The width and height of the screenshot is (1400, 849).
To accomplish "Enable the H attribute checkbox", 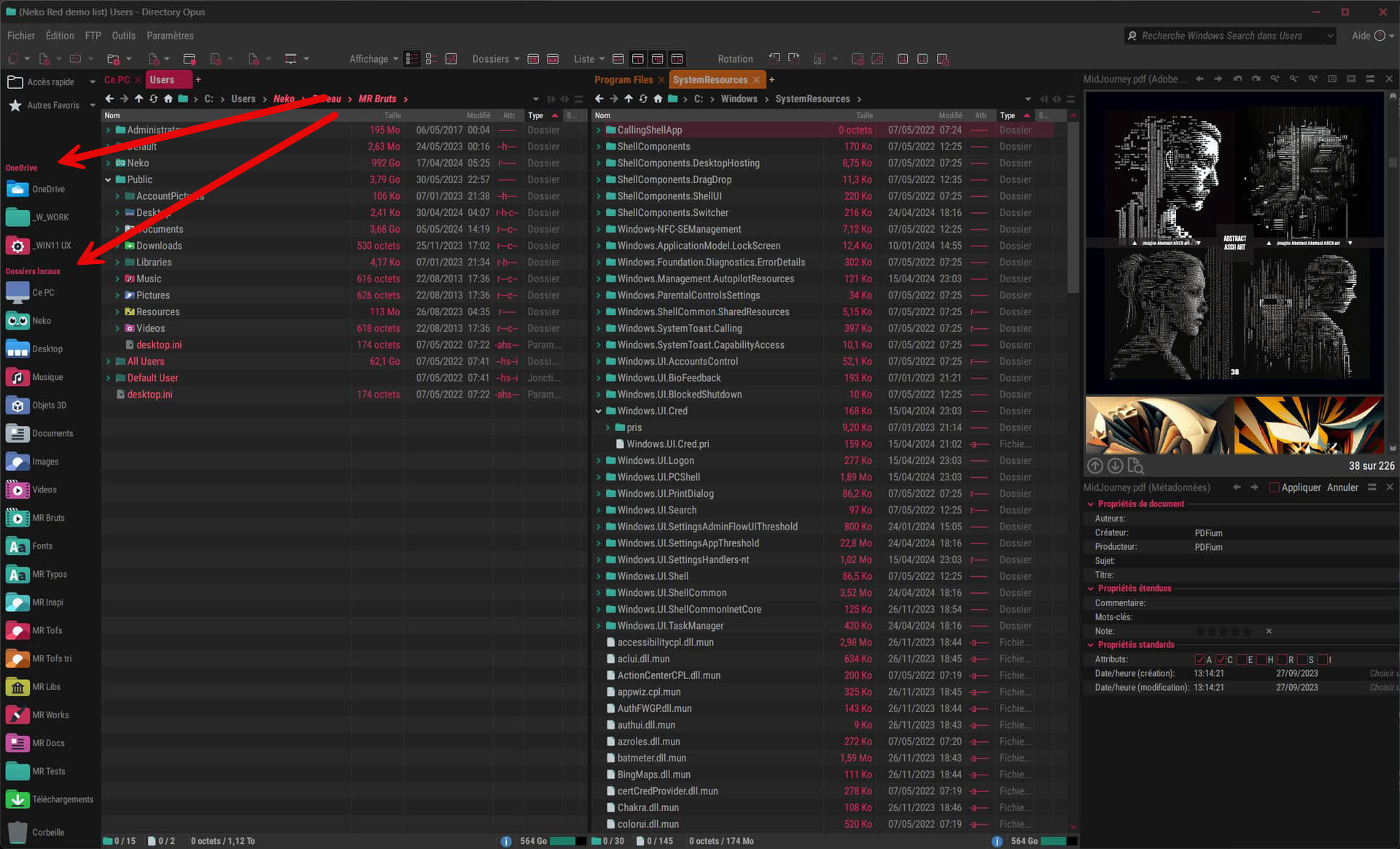I will pyautogui.click(x=1261, y=659).
